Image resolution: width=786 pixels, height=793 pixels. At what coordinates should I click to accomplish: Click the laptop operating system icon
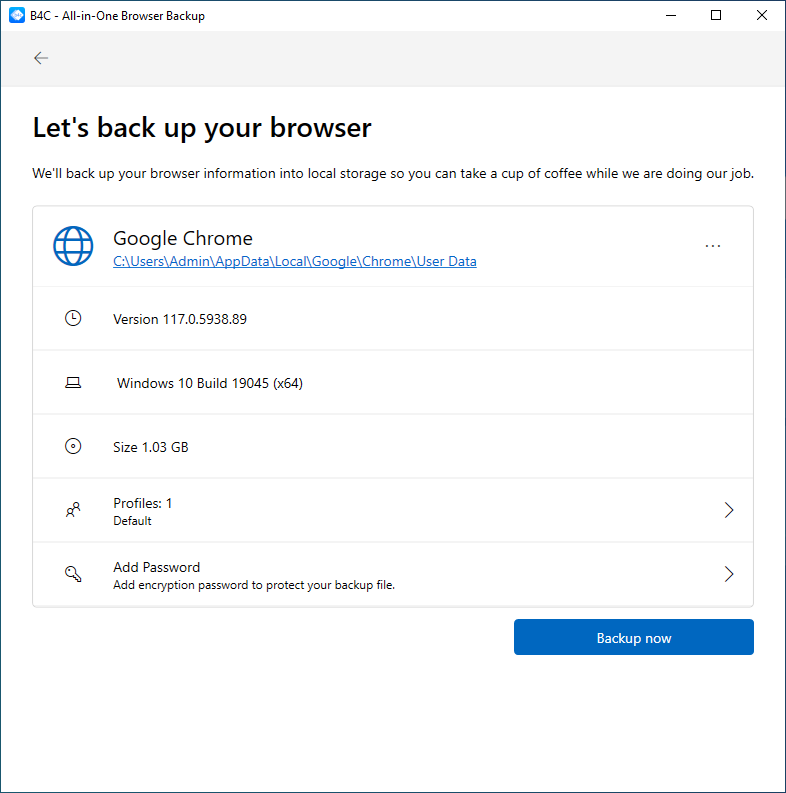[x=73, y=383]
